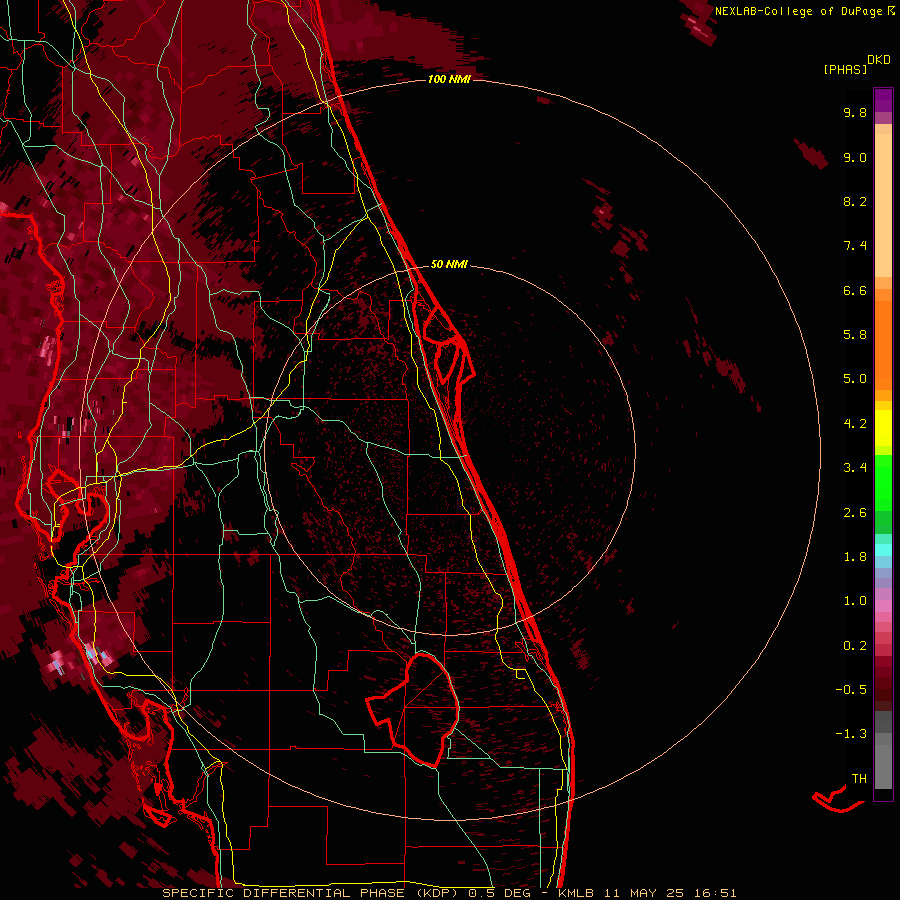Screen dimensions: 900x900
Task: Click the 0.2 scale value
Action: pos(855,646)
